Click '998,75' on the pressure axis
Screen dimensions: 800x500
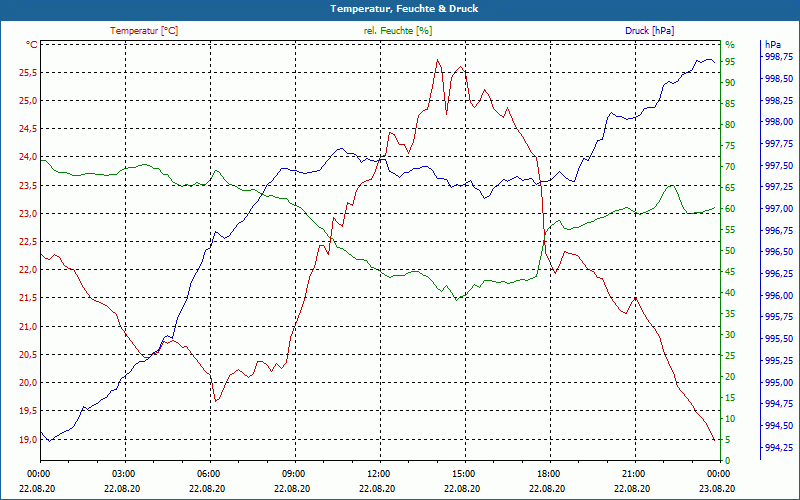point(779,57)
